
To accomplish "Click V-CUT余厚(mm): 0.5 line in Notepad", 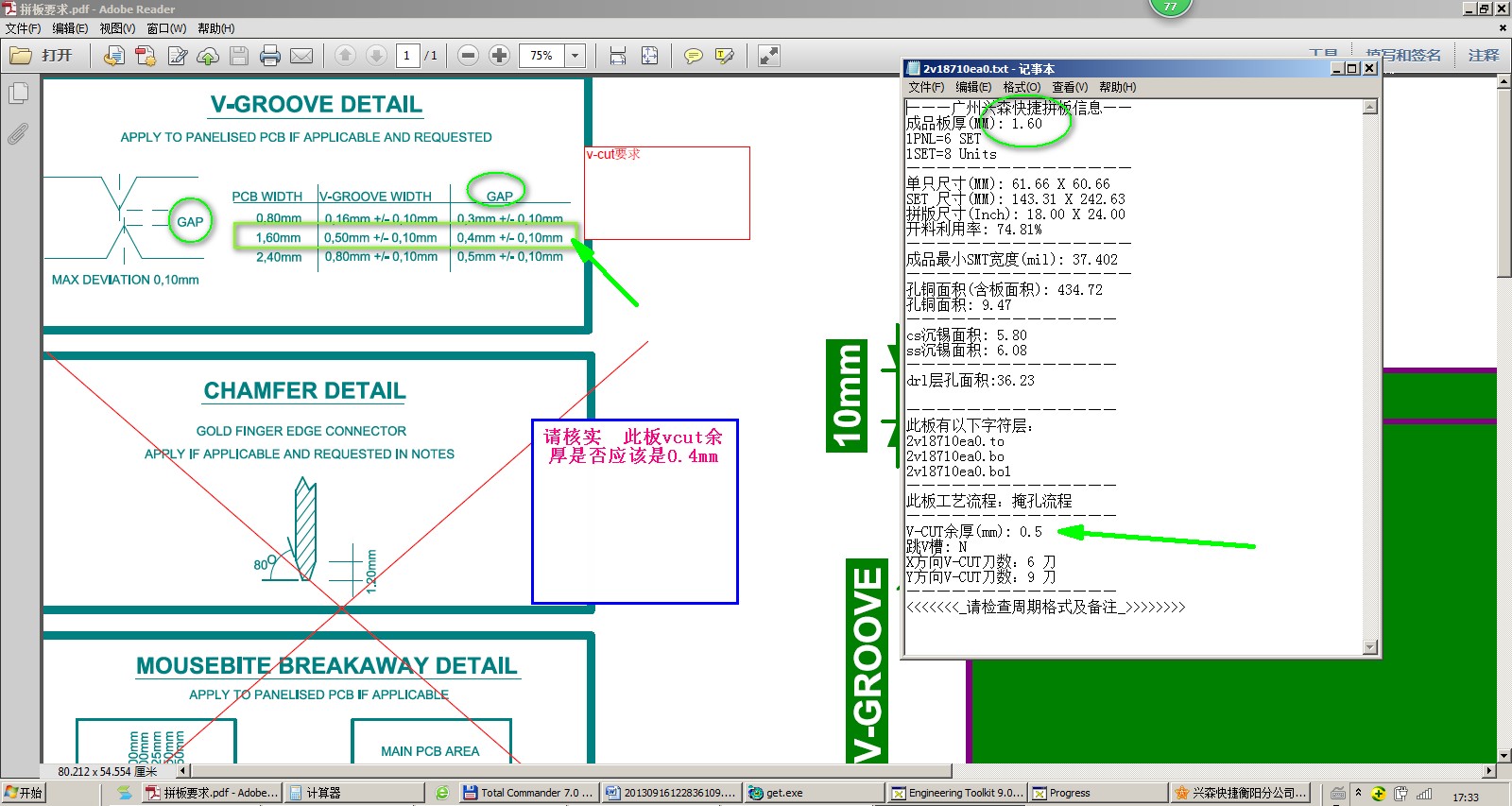I will 974,532.
